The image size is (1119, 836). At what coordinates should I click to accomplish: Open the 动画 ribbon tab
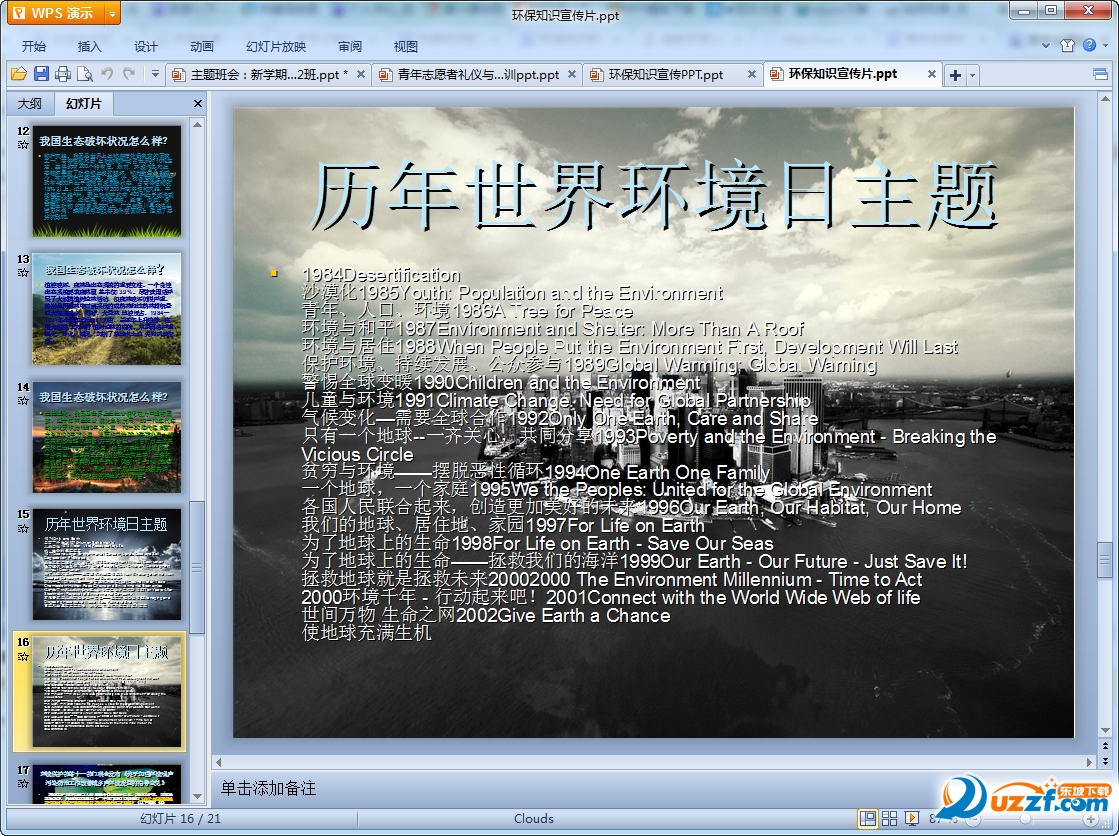click(202, 46)
